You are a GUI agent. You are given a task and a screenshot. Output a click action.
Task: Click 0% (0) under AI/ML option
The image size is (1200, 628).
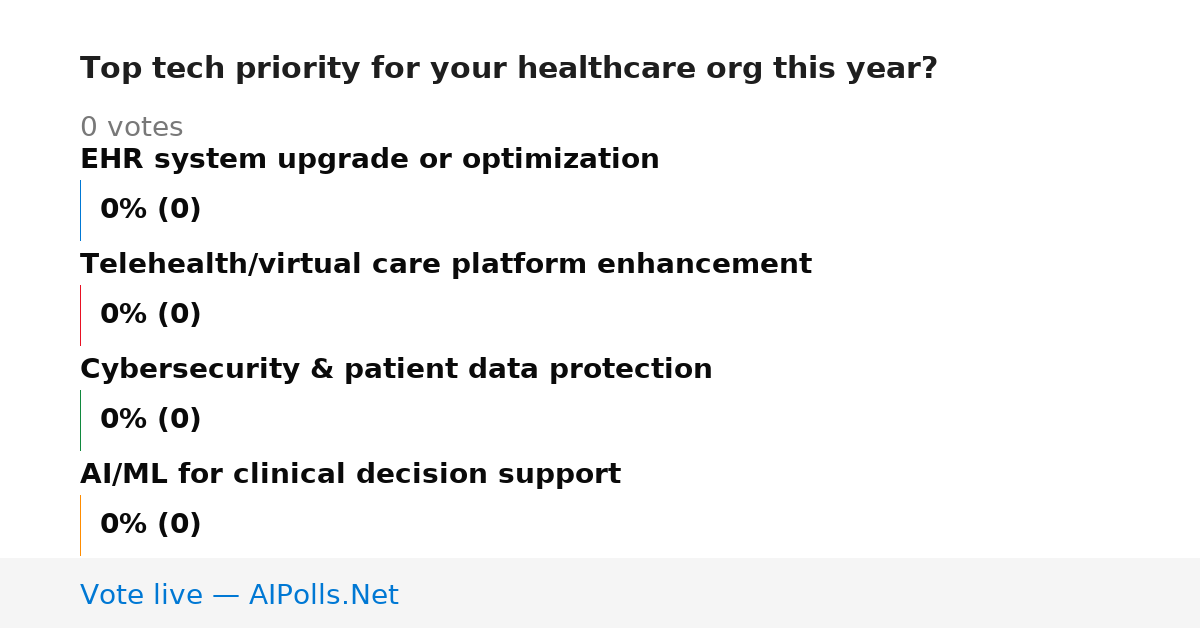tap(151, 525)
